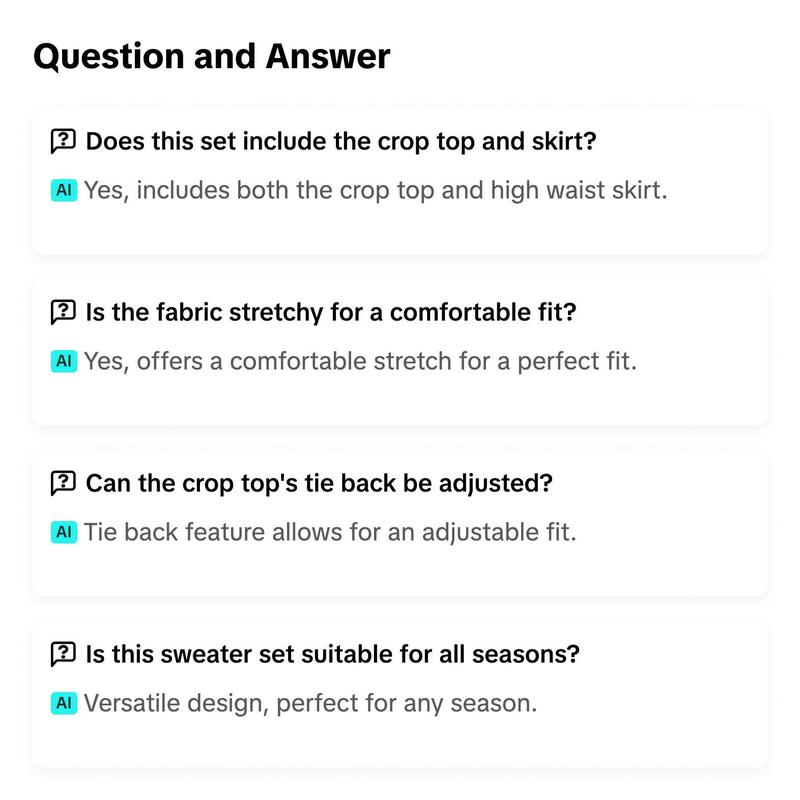Screen dimensions: 800x800
Task: Select answer 'Versatile design, perfect for any season.'
Action: click(310, 703)
